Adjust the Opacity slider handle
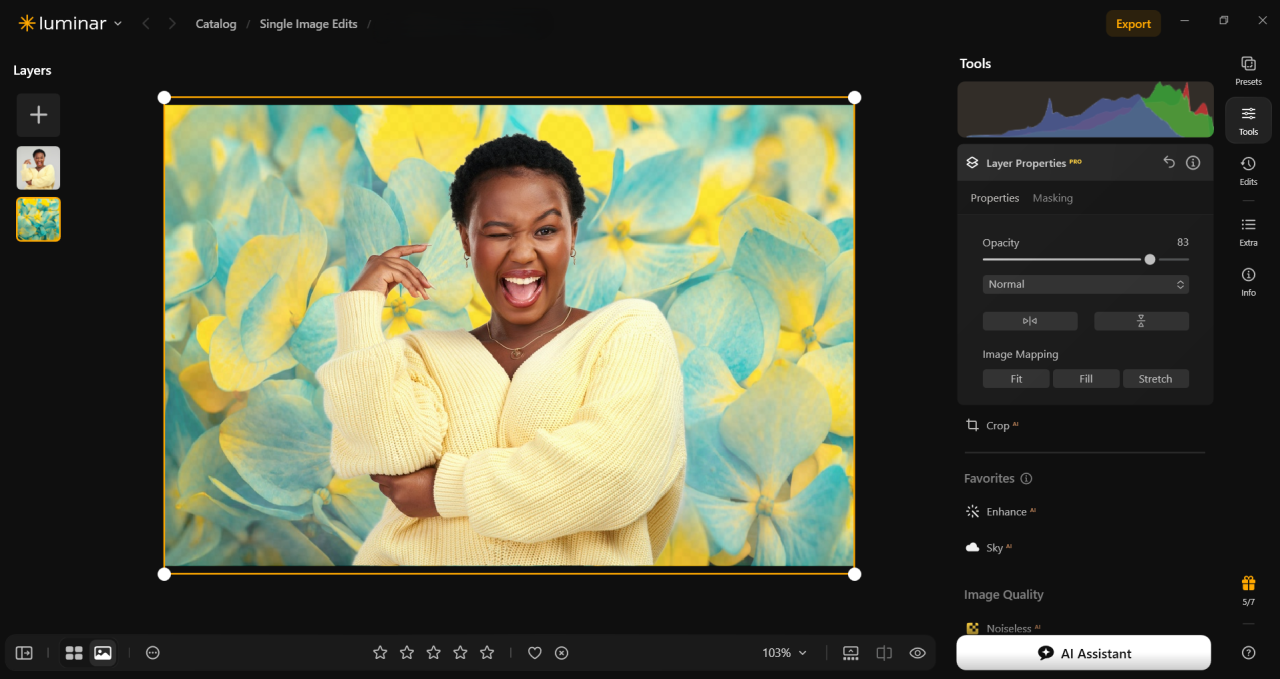 click(1150, 259)
